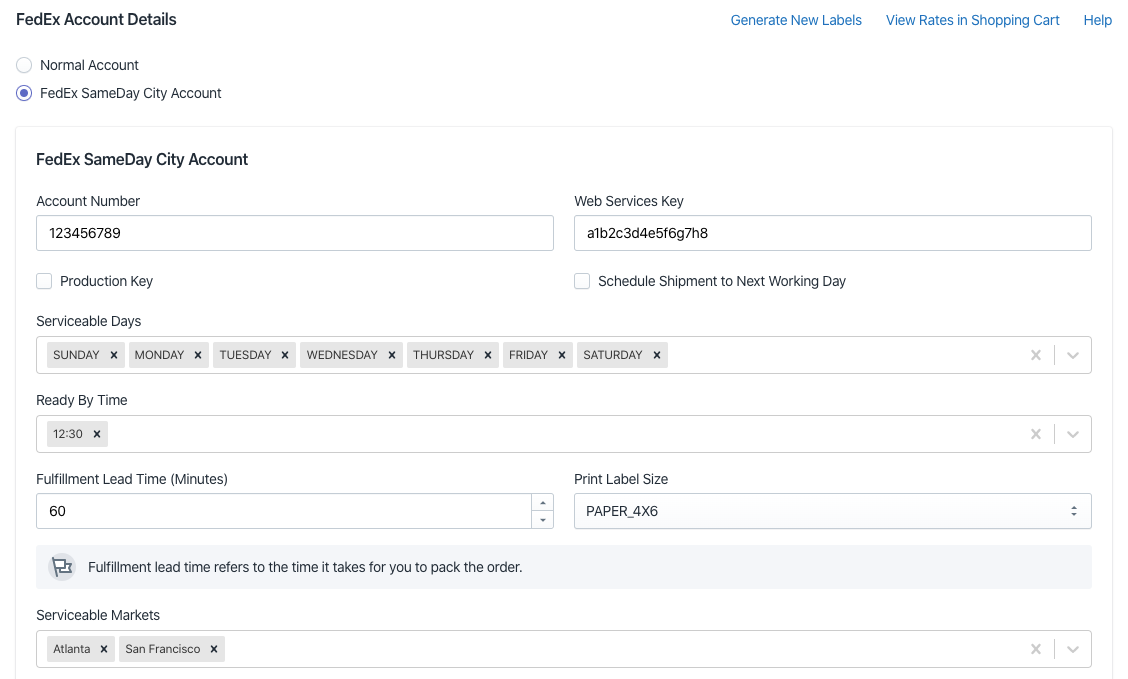
Task: Select the Normal Account radio button
Action: coord(24,65)
